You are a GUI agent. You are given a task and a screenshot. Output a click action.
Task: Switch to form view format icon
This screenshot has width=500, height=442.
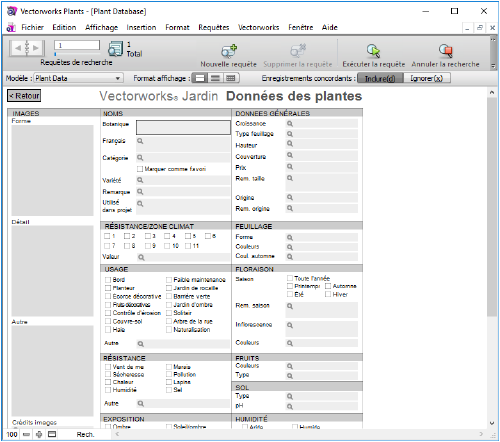click(x=200, y=78)
